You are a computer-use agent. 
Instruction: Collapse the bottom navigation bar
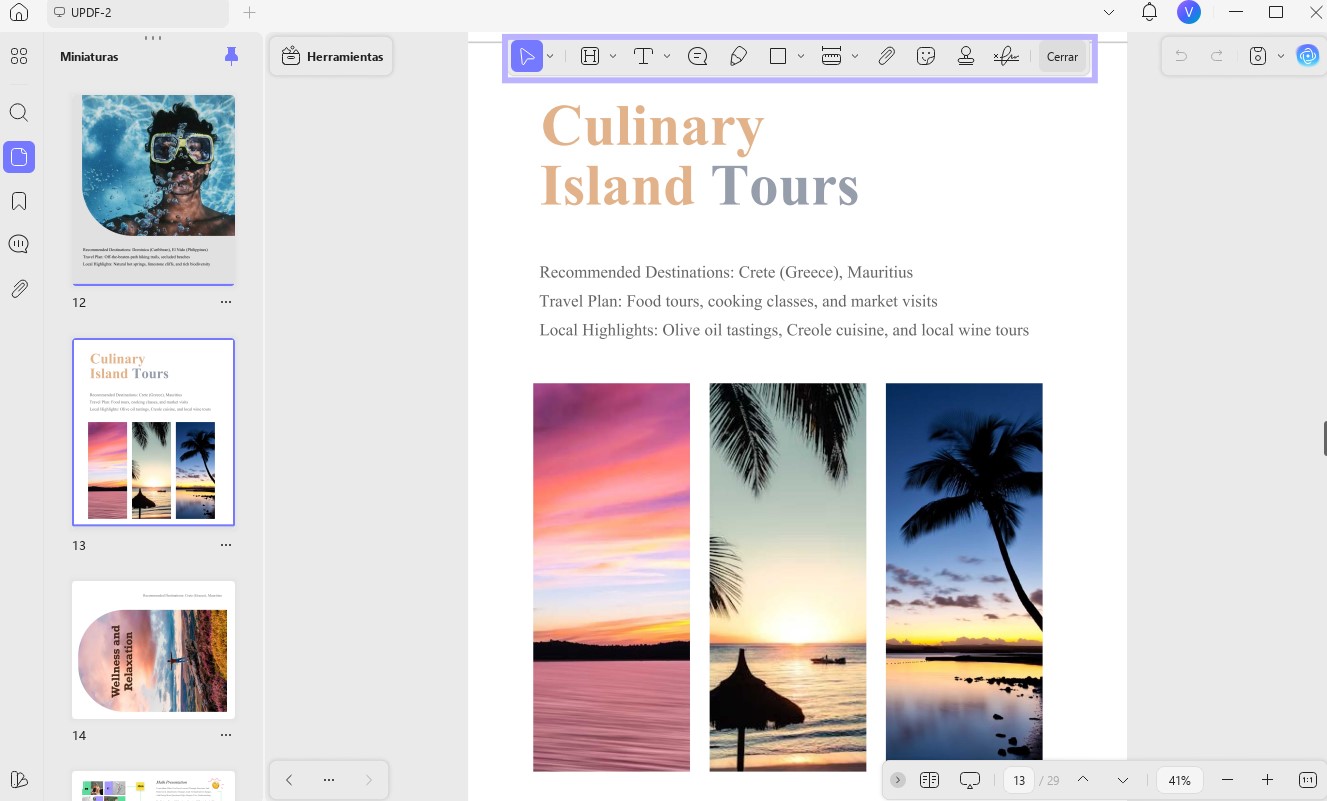coord(898,780)
